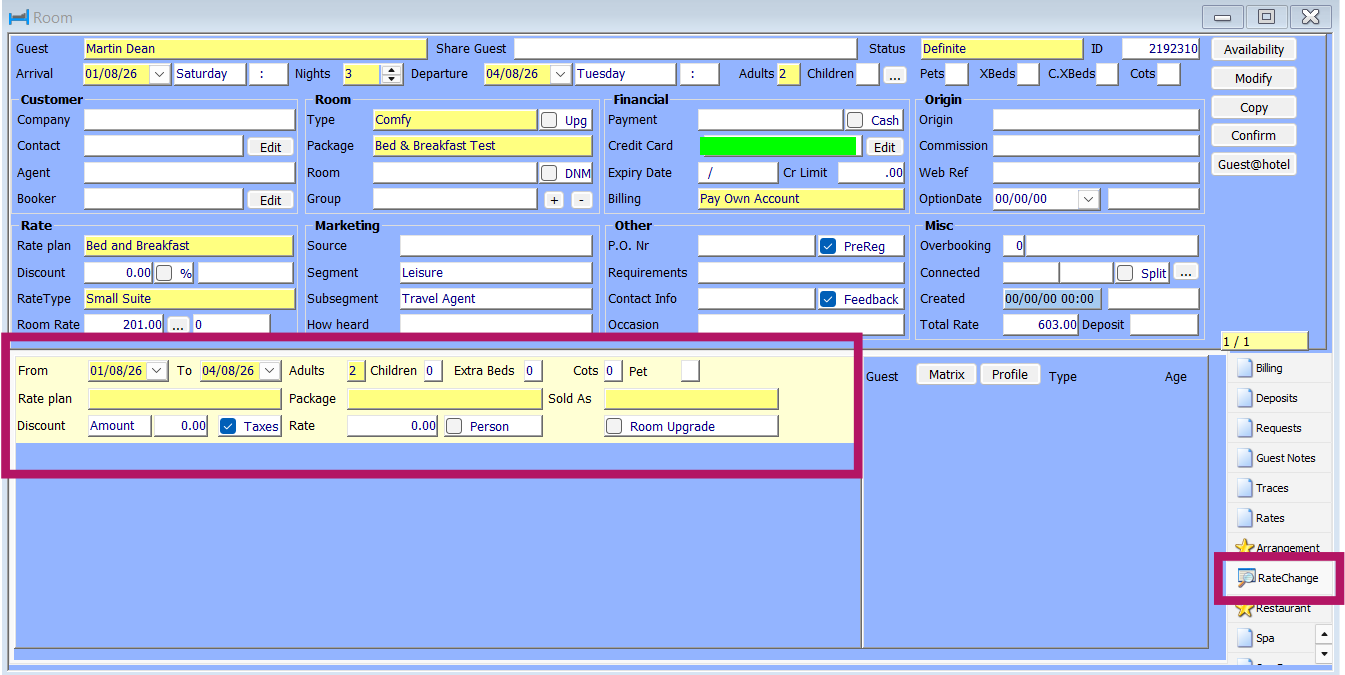Viewport: 1345px width, 675px height.
Task: Click the plus button beside Group
Action: pos(554,200)
